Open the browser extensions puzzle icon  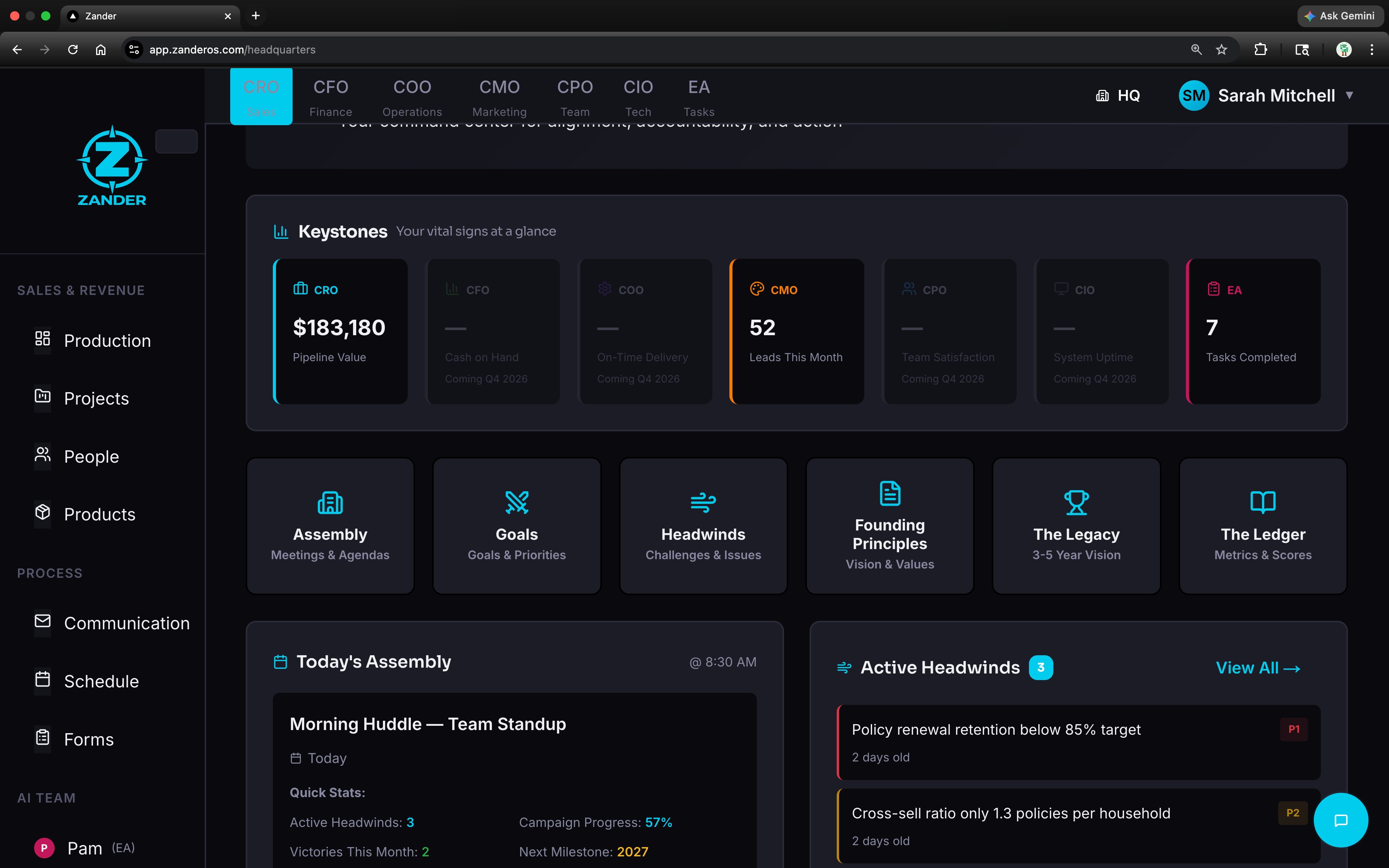coord(1260,50)
